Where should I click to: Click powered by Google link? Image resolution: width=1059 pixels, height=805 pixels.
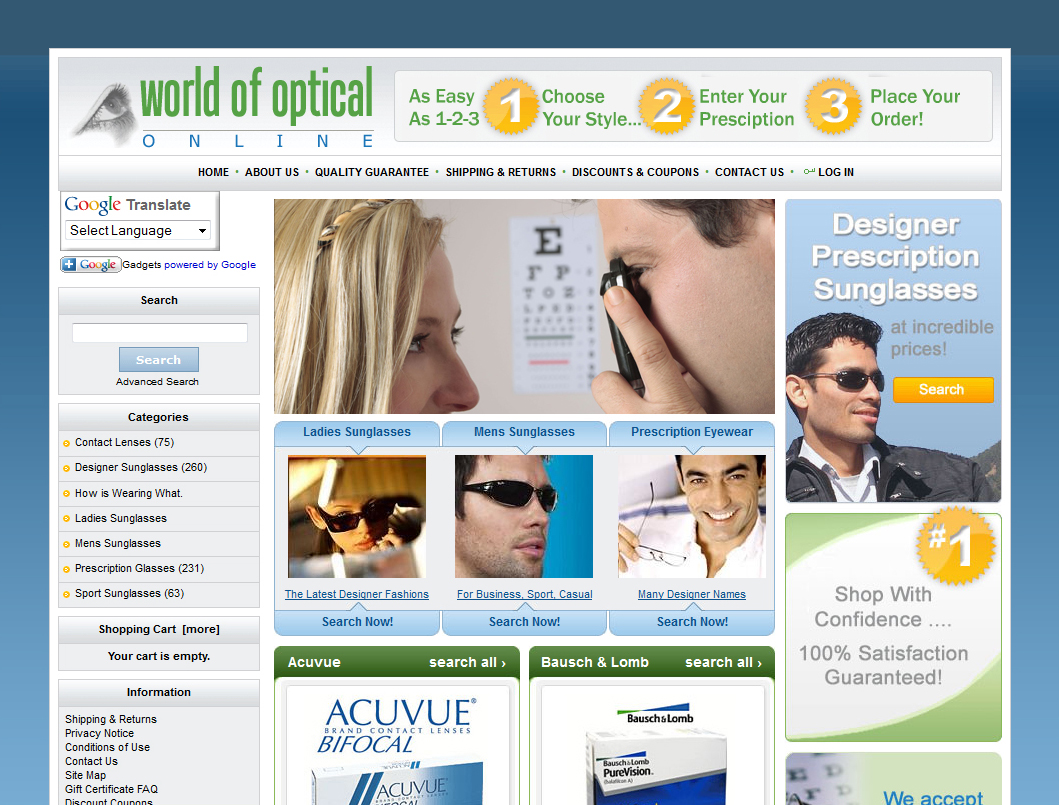click(x=209, y=265)
